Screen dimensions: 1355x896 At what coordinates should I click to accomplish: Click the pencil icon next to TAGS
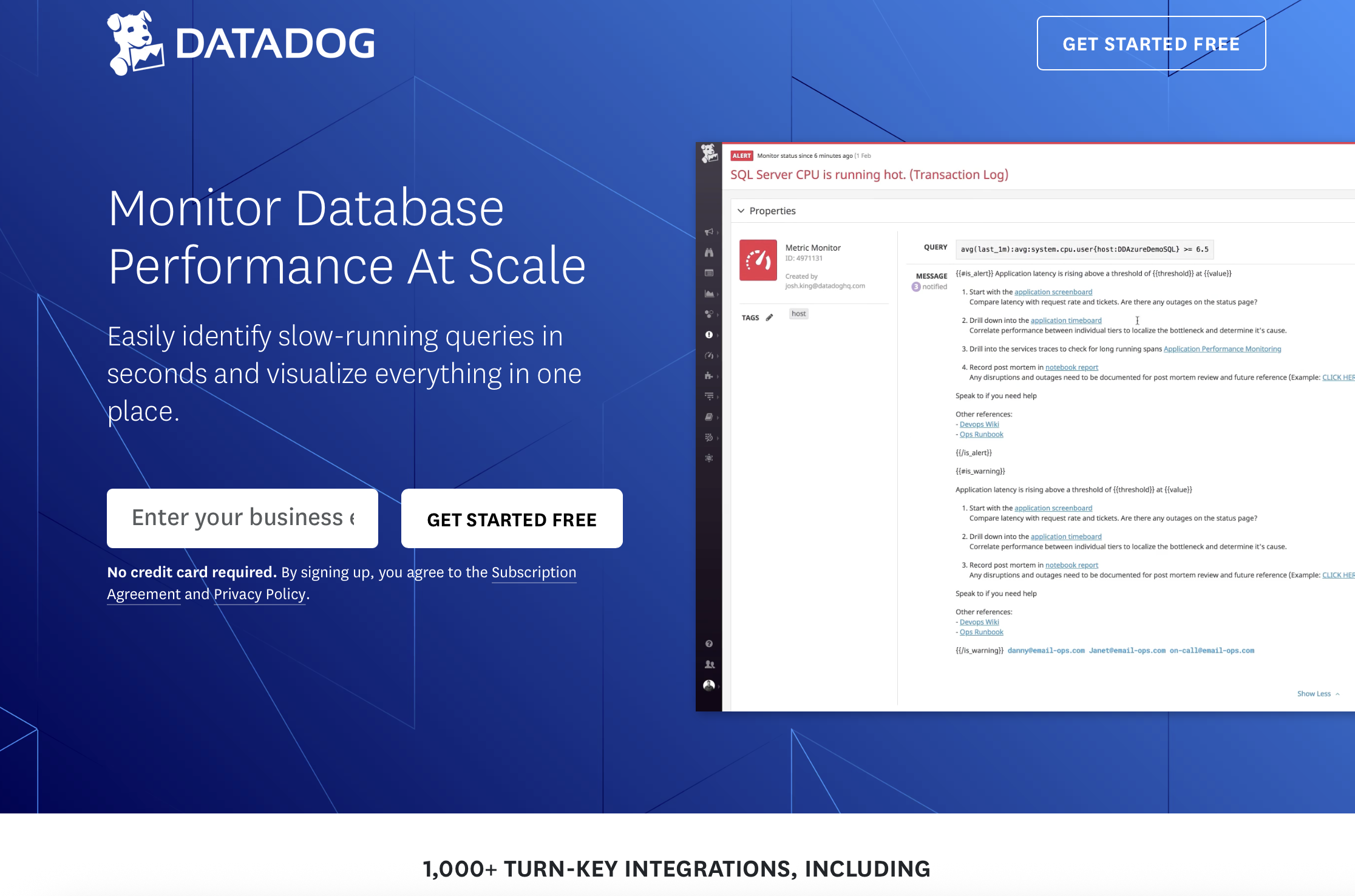point(769,317)
